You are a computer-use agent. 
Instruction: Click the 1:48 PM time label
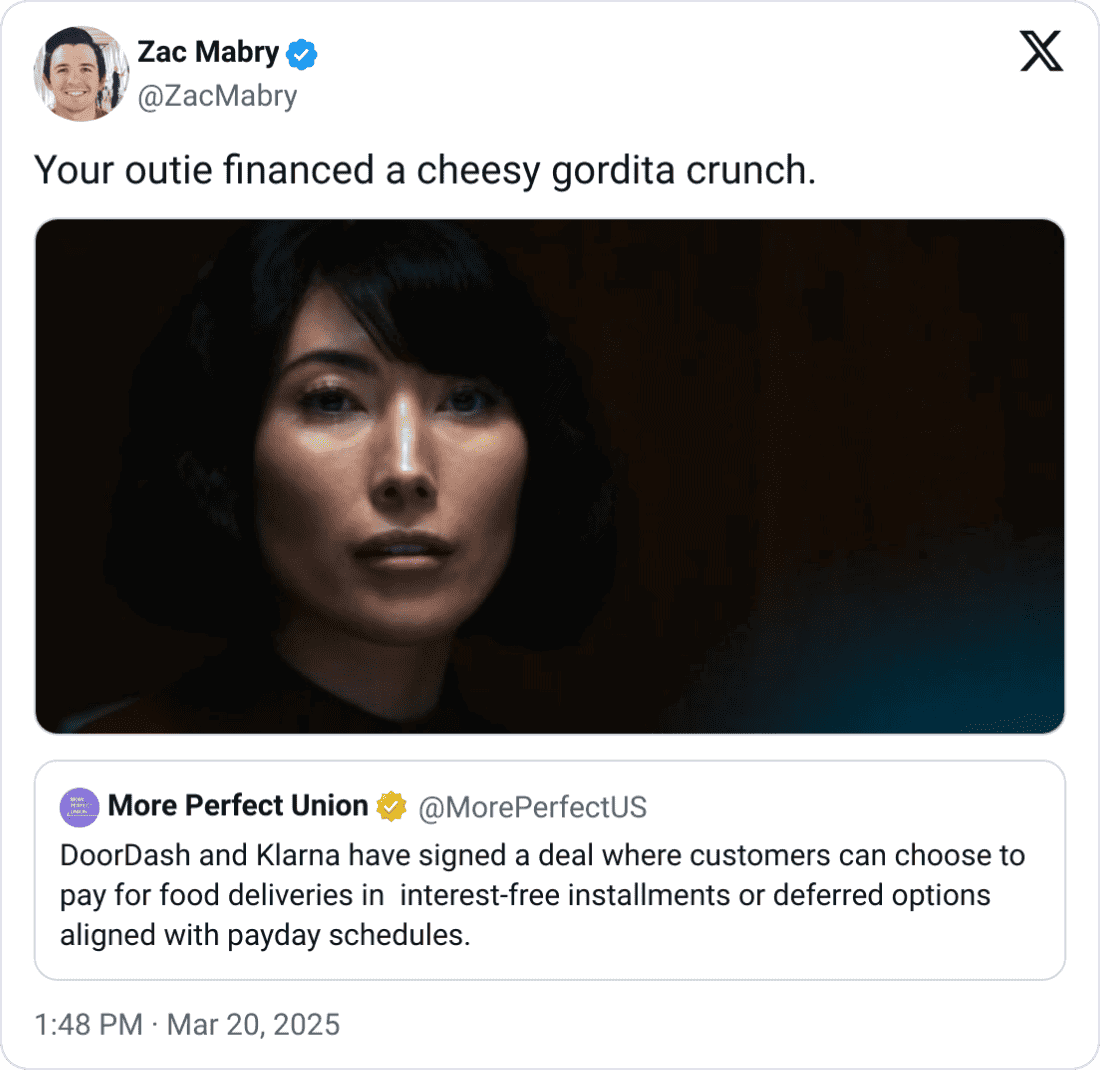click(86, 1024)
